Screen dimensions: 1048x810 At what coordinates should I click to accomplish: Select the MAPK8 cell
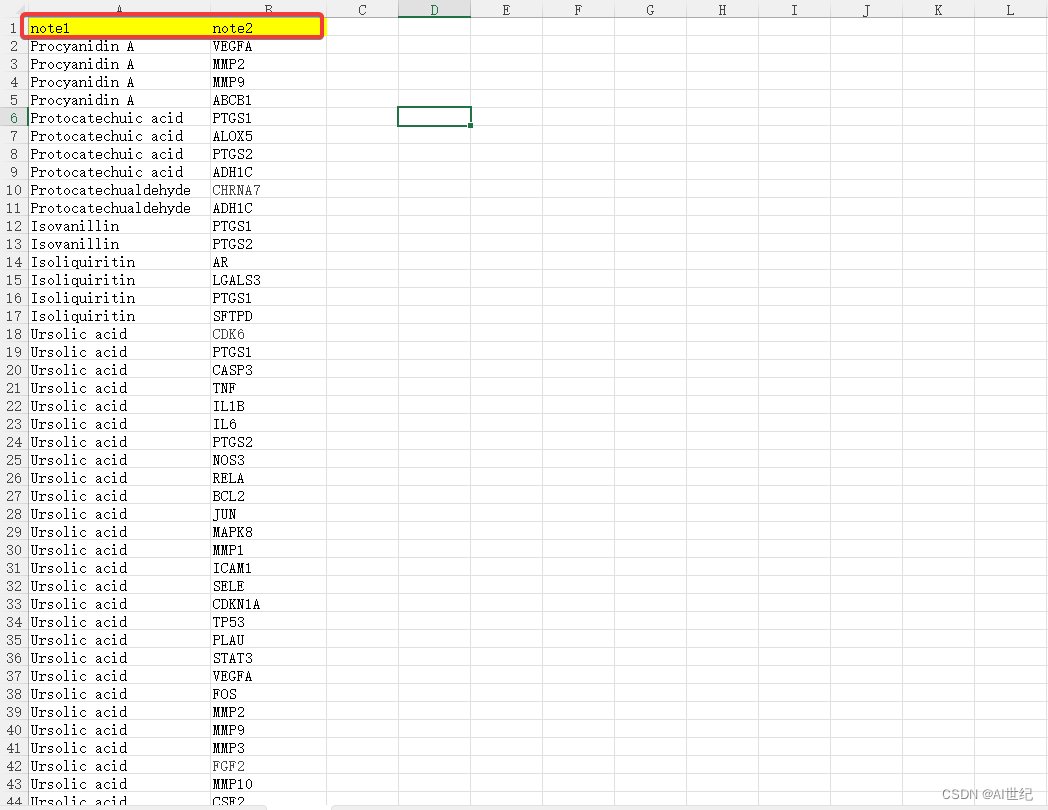[268, 533]
